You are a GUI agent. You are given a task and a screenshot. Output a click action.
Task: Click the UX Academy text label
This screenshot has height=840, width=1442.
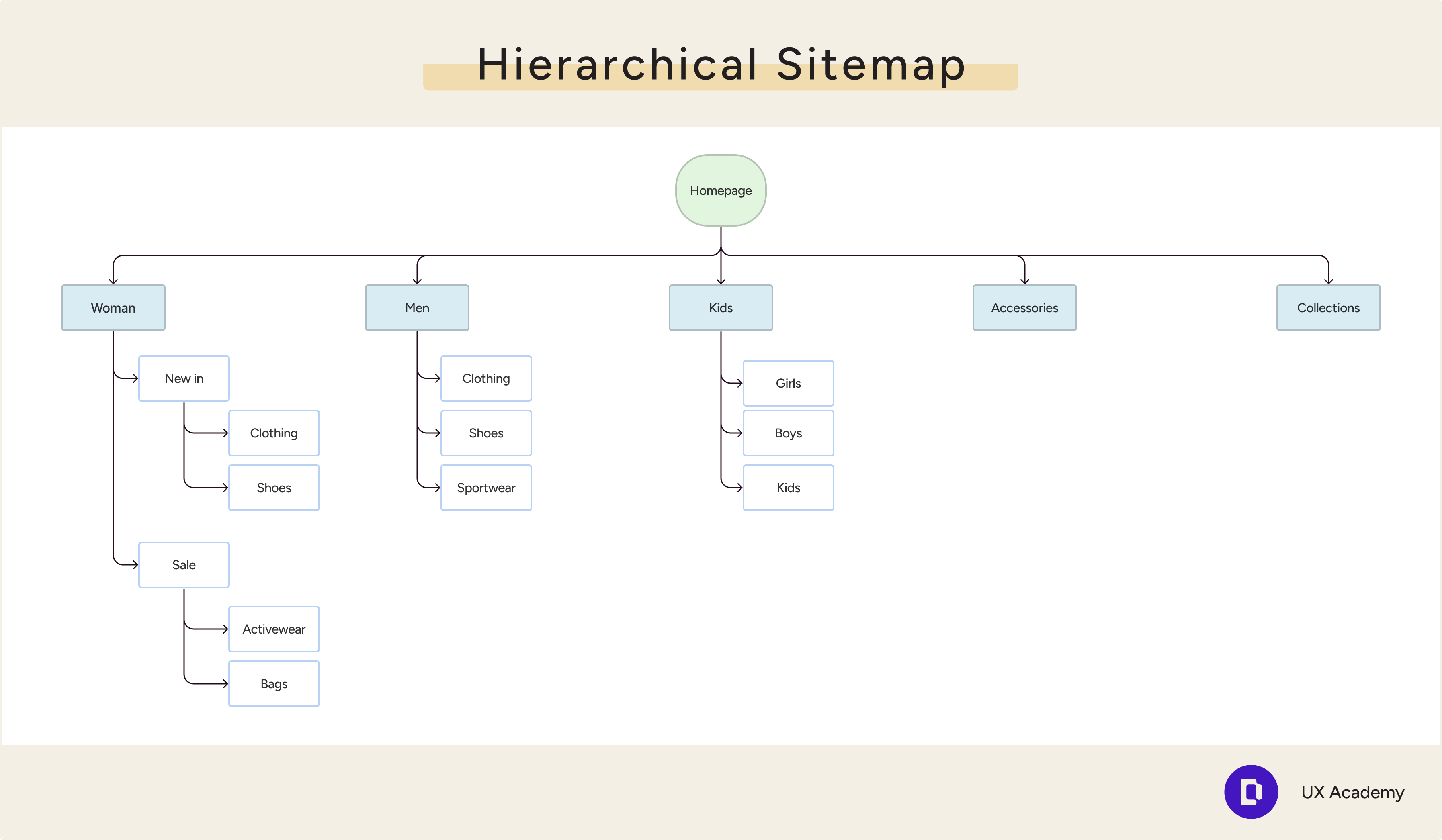tap(1352, 792)
